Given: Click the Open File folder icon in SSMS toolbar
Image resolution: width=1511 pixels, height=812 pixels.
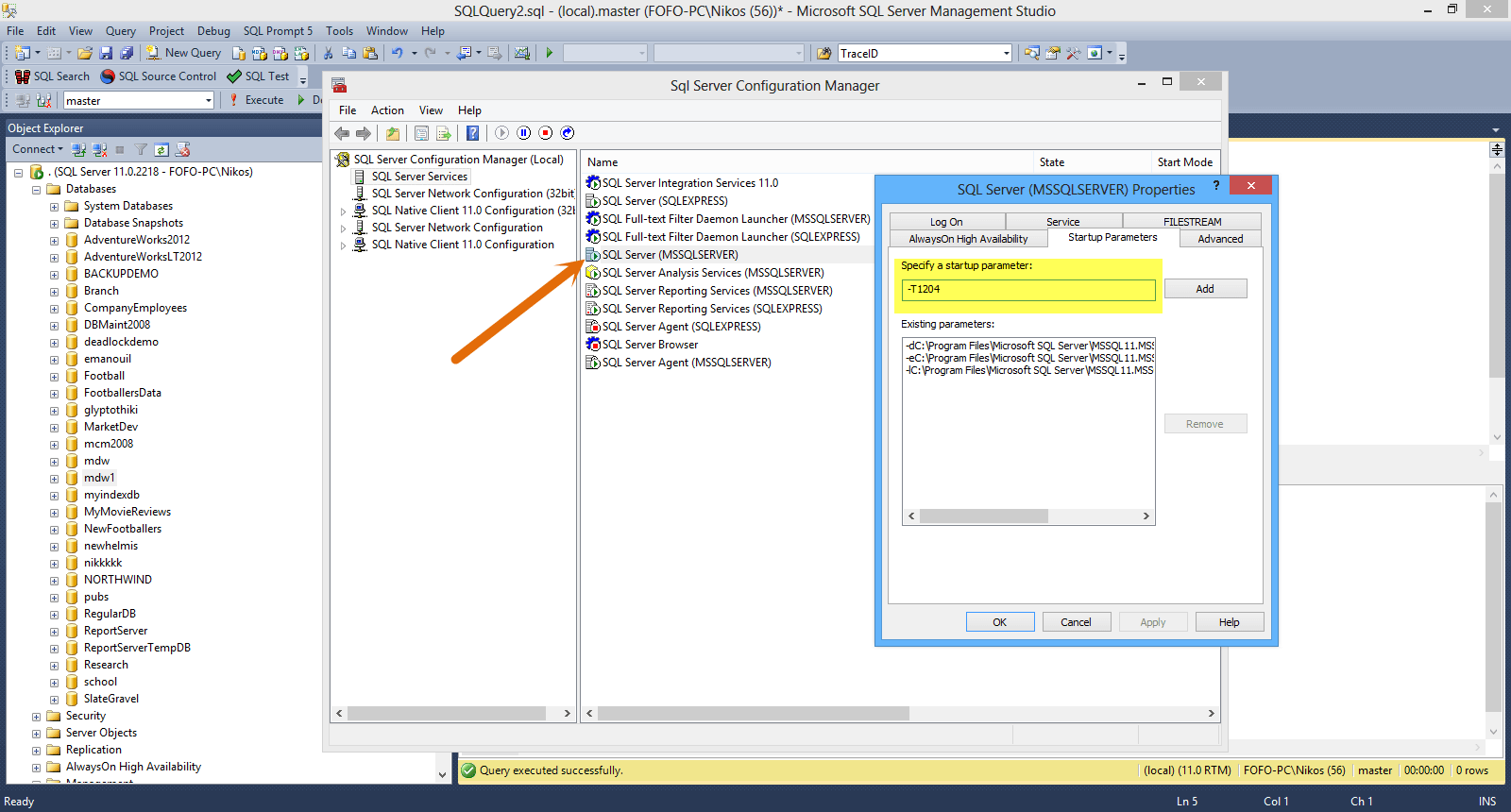Looking at the screenshot, I should coord(85,53).
